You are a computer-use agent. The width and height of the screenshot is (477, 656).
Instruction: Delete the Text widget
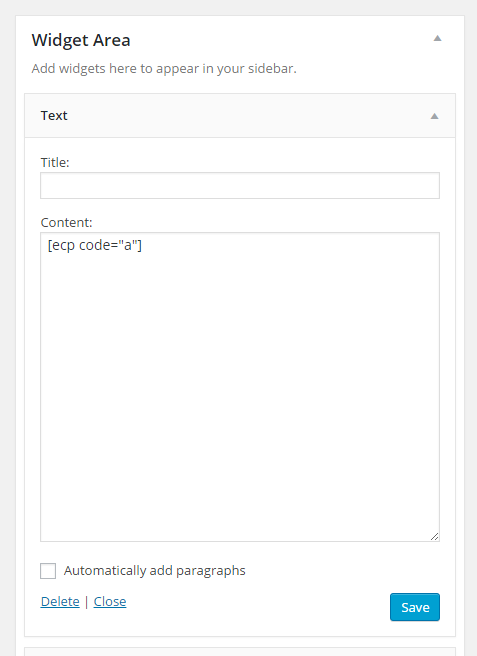[60, 601]
